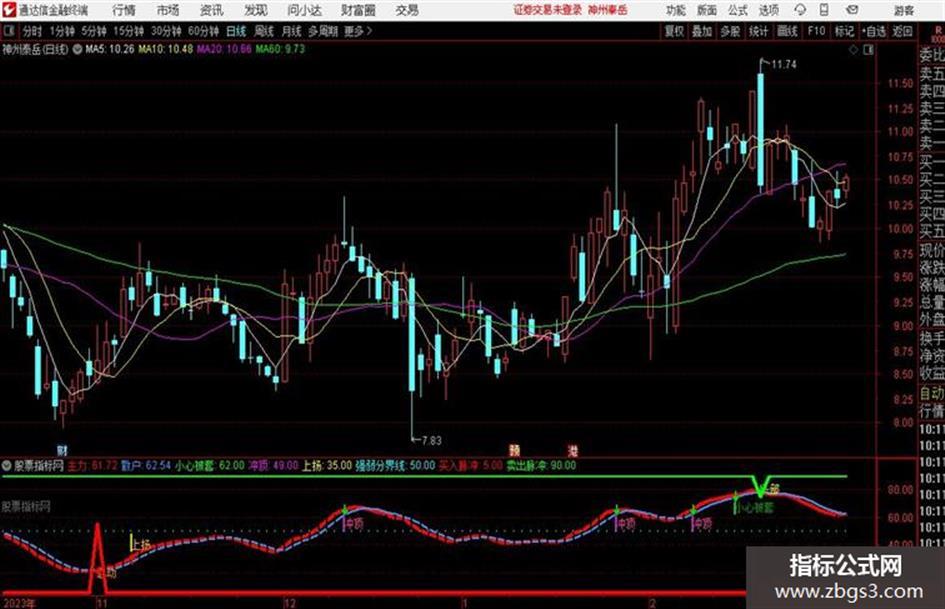Open the 版面 menu
The width and height of the screenshot is (945, 609).
[x=706, y=10]
